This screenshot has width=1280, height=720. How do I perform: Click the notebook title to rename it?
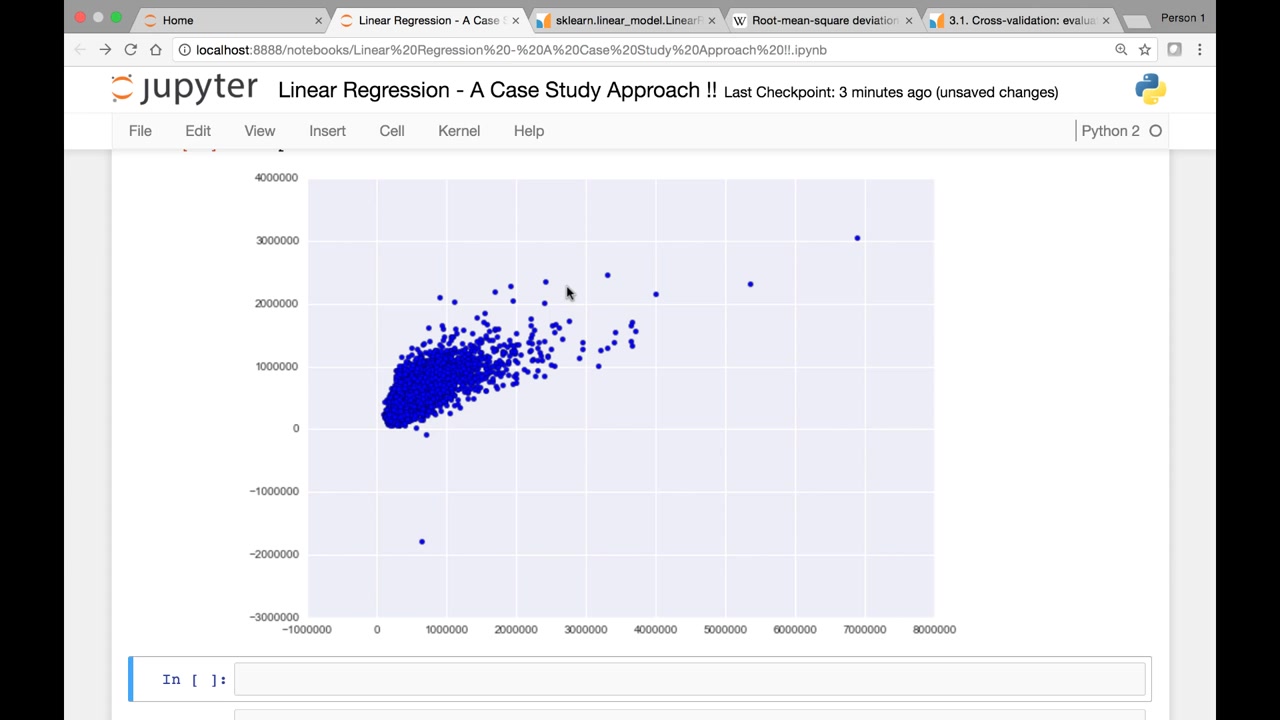(497, 90)
